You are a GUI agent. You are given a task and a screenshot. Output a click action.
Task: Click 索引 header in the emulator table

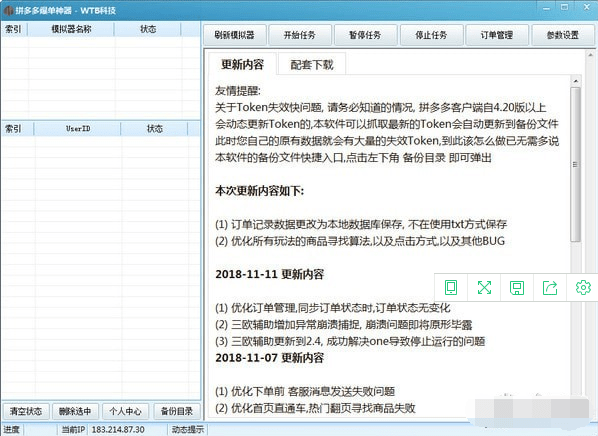(14, 29)
